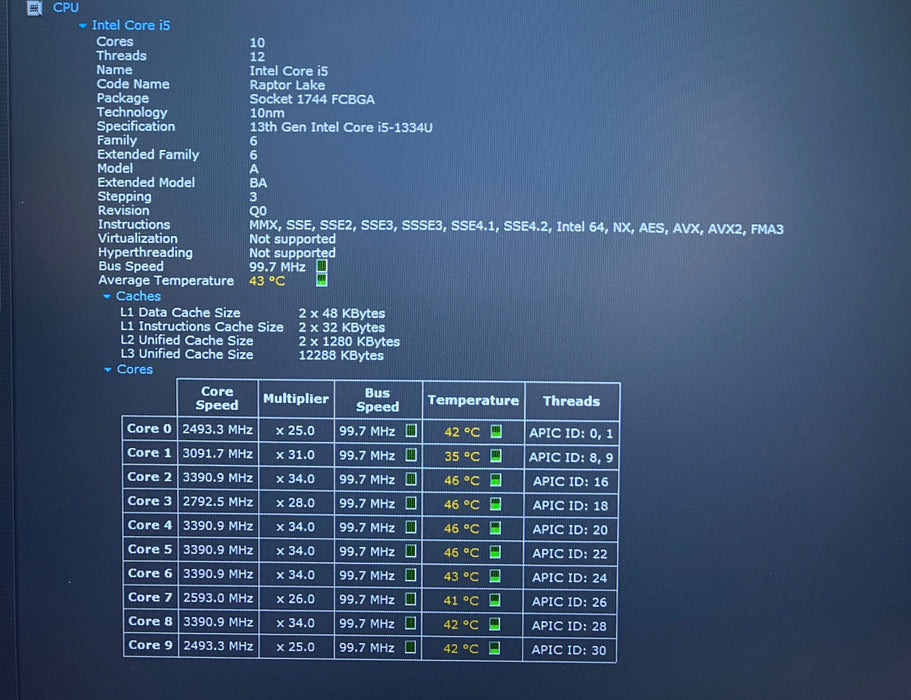
Task: Click the Bus Speed column header
Action: tap(378, 400)
